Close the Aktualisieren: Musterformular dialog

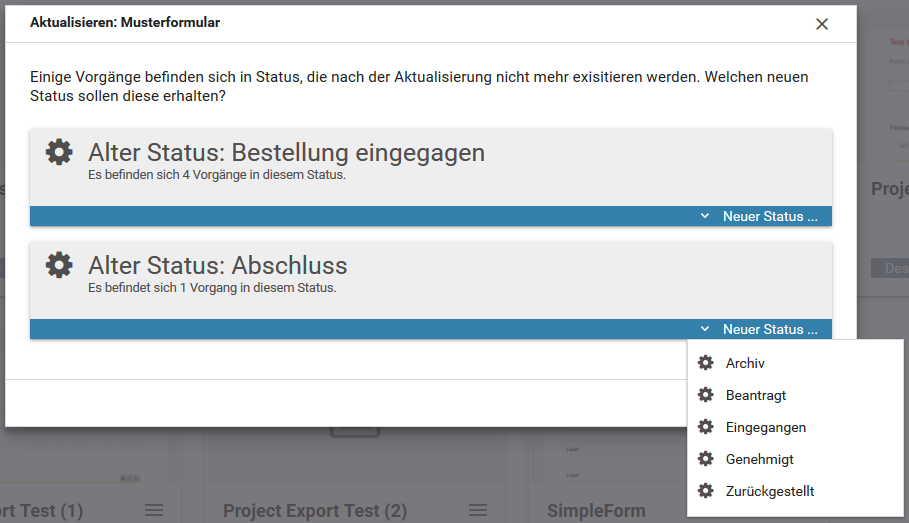822,24
